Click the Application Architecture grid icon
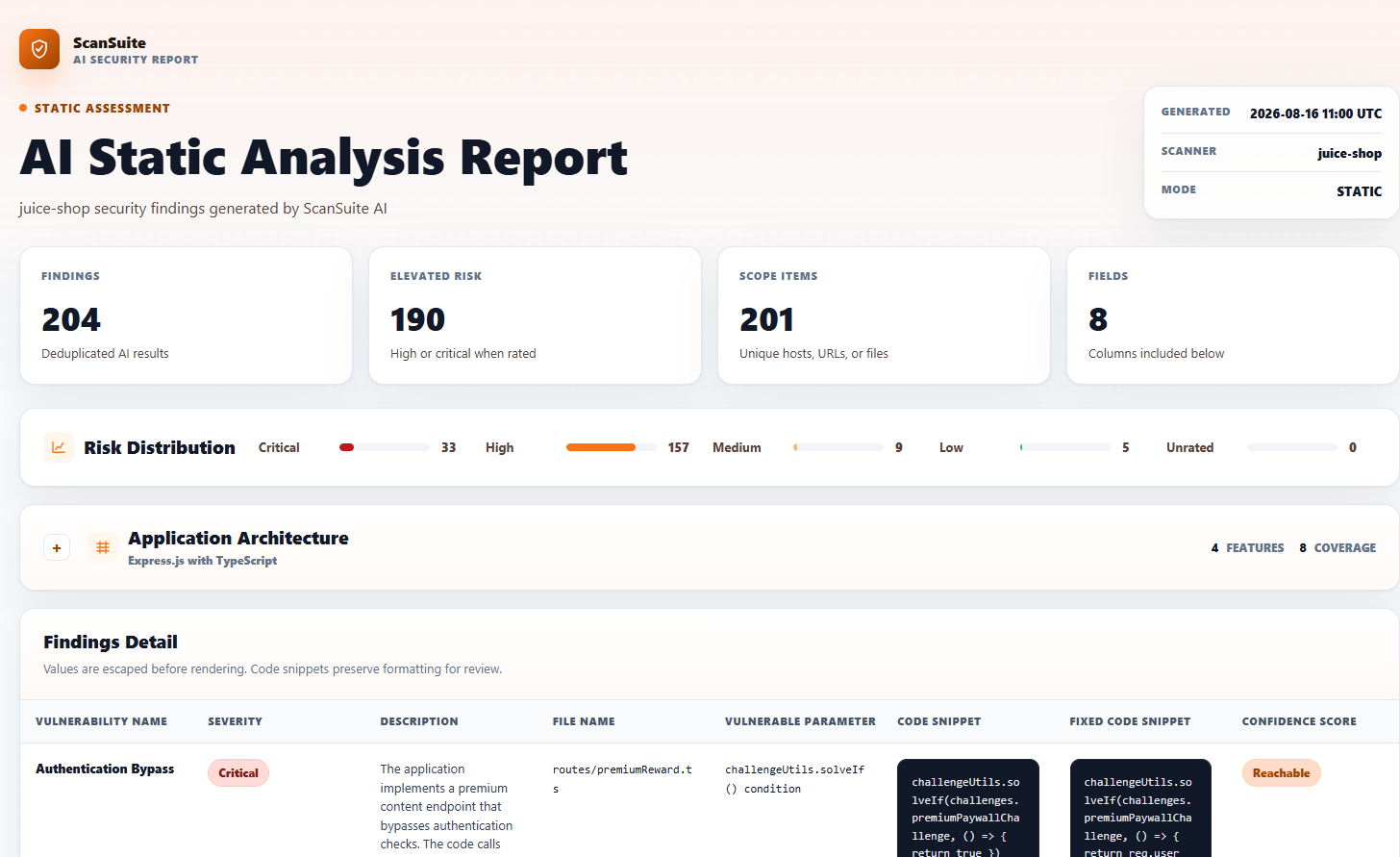1400x857 pixels. (103, 547)
